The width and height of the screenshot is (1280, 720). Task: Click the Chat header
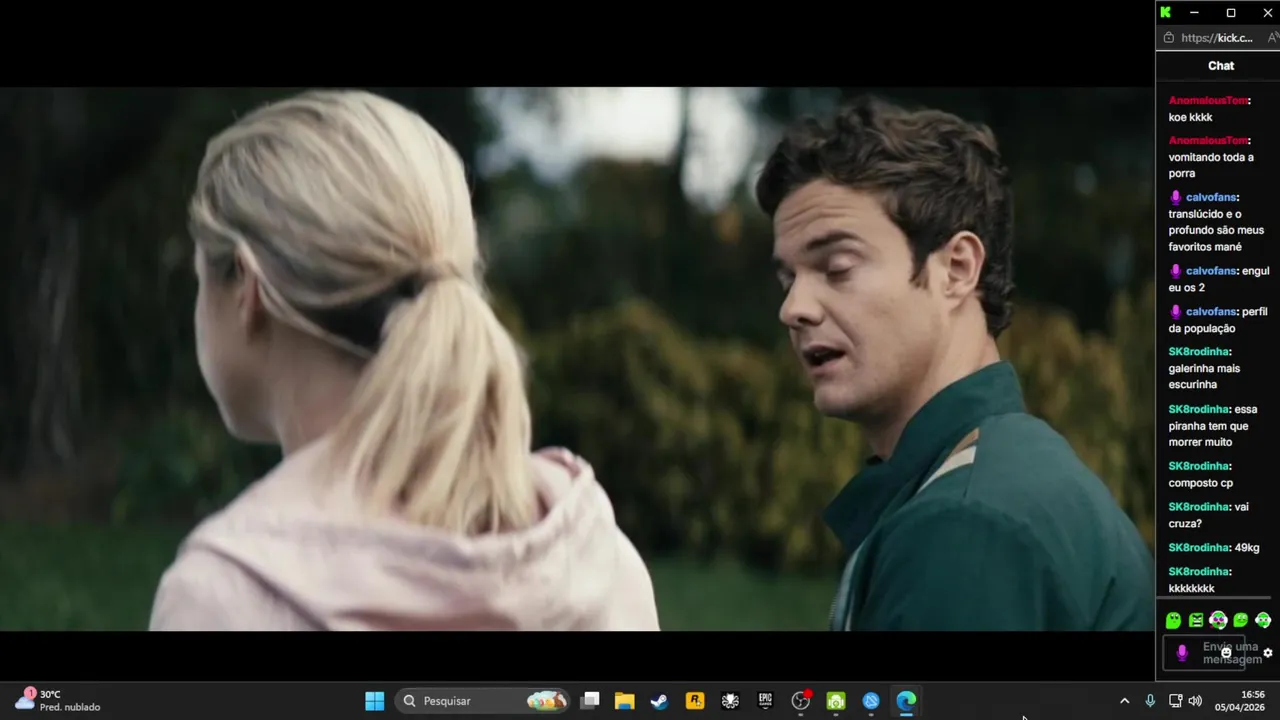[x=1221, y=65]
